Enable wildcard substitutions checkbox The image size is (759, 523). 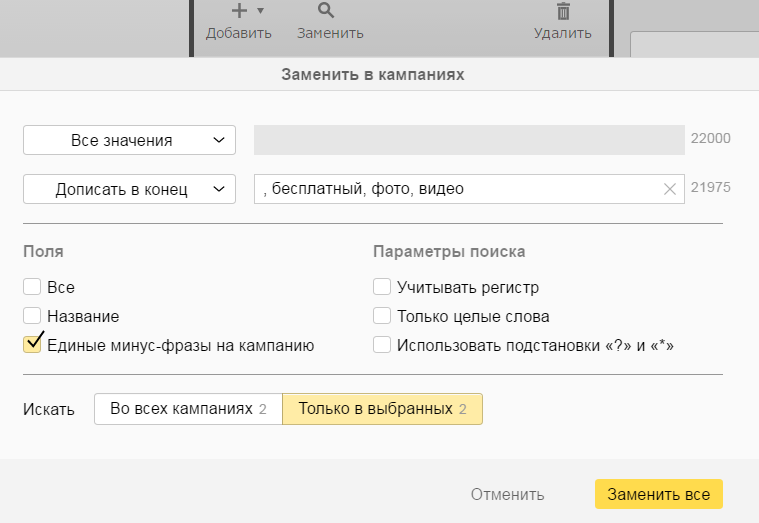[382, 345]
